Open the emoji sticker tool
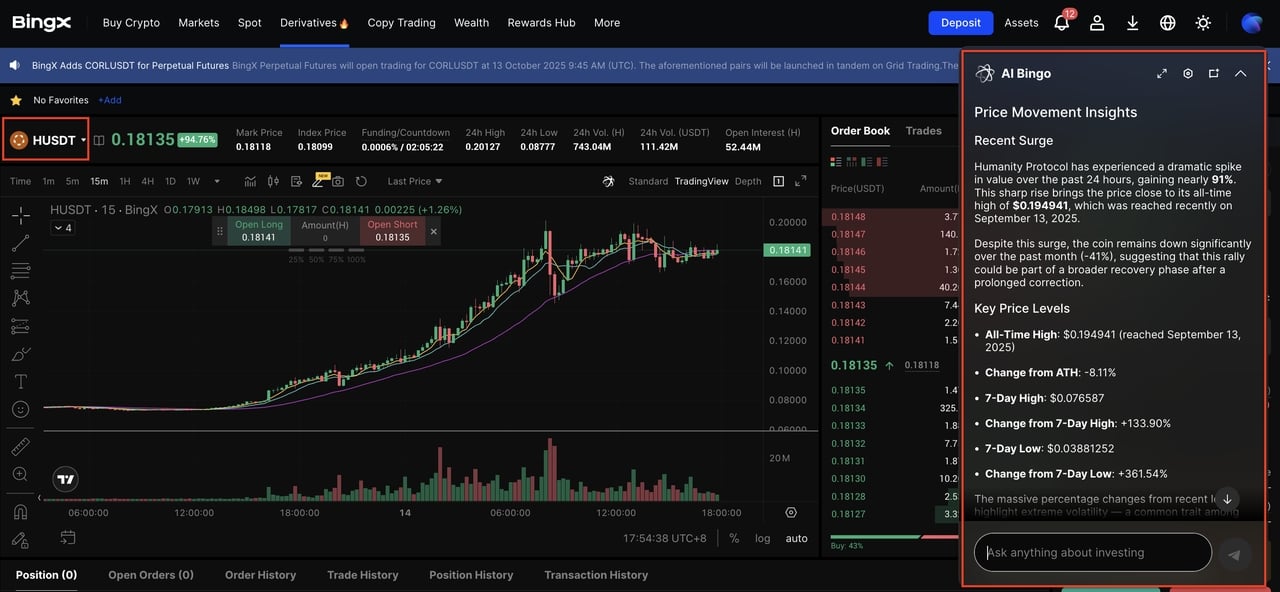This screenshot has height=592, width=1280. pyautogui.click(x=20, y=409)
